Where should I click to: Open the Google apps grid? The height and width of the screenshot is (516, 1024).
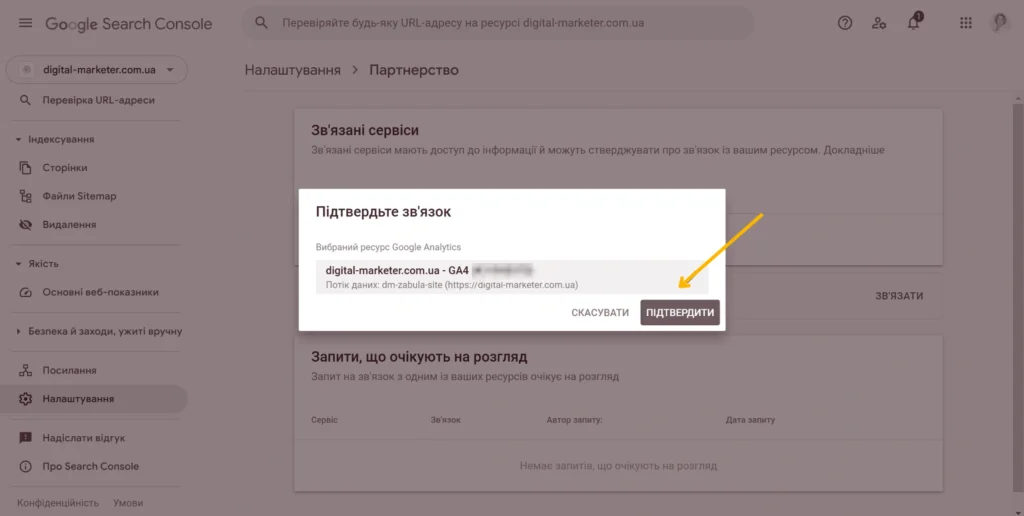[966, 23]
